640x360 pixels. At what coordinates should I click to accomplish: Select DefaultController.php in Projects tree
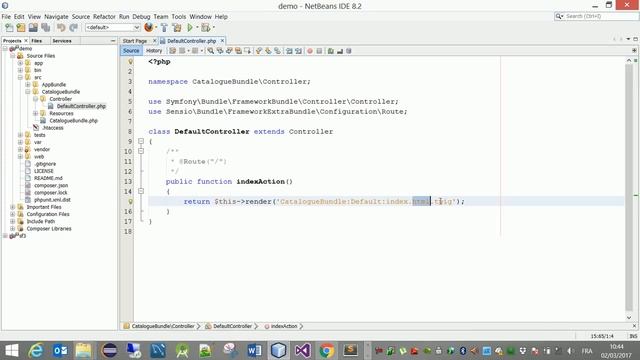point(81,106)
